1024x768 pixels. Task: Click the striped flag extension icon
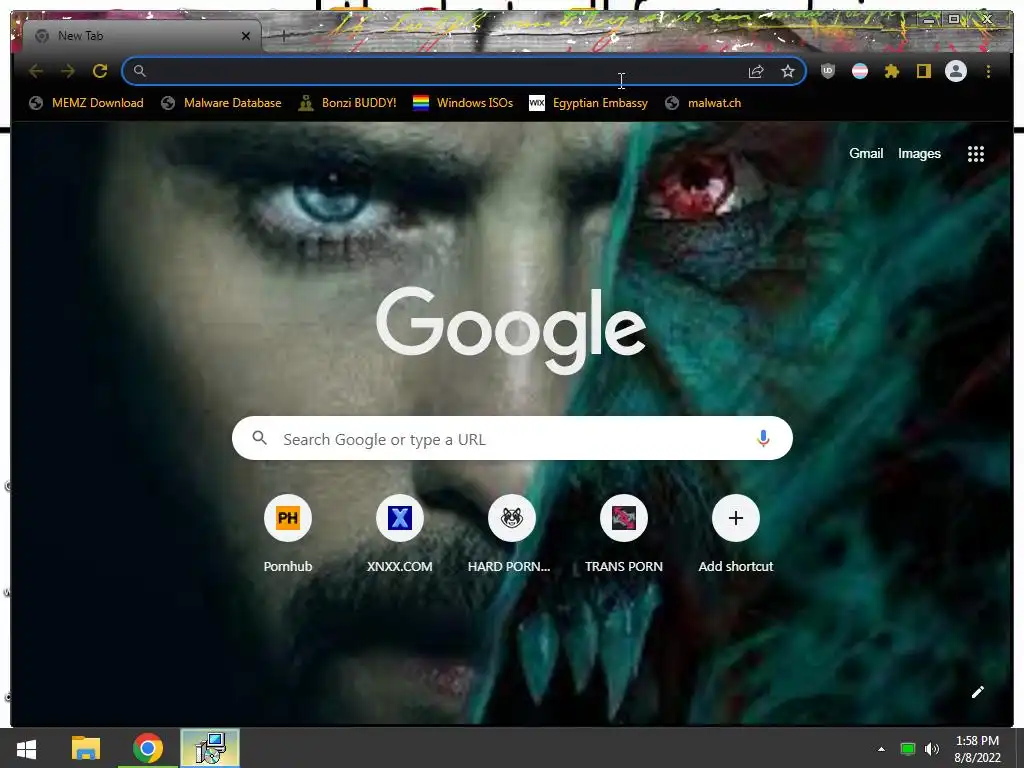pyautogui.click(x=860, y=71)
